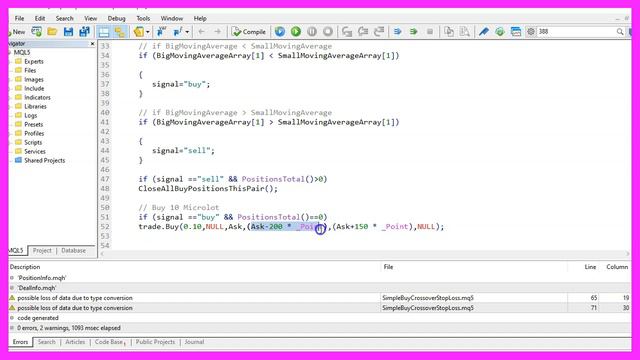Click the green profiling on history icon
The image size is (640, 360).
[413, 31]
